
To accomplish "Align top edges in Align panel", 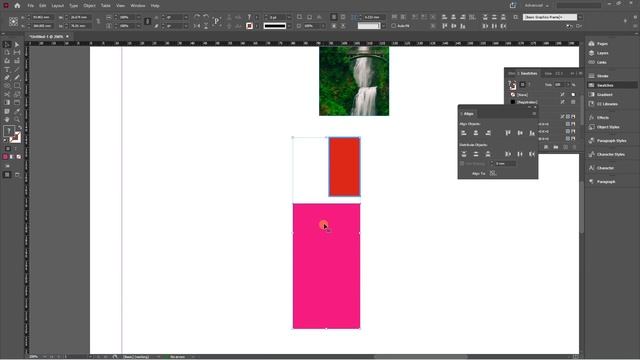I will pos(508,133).
